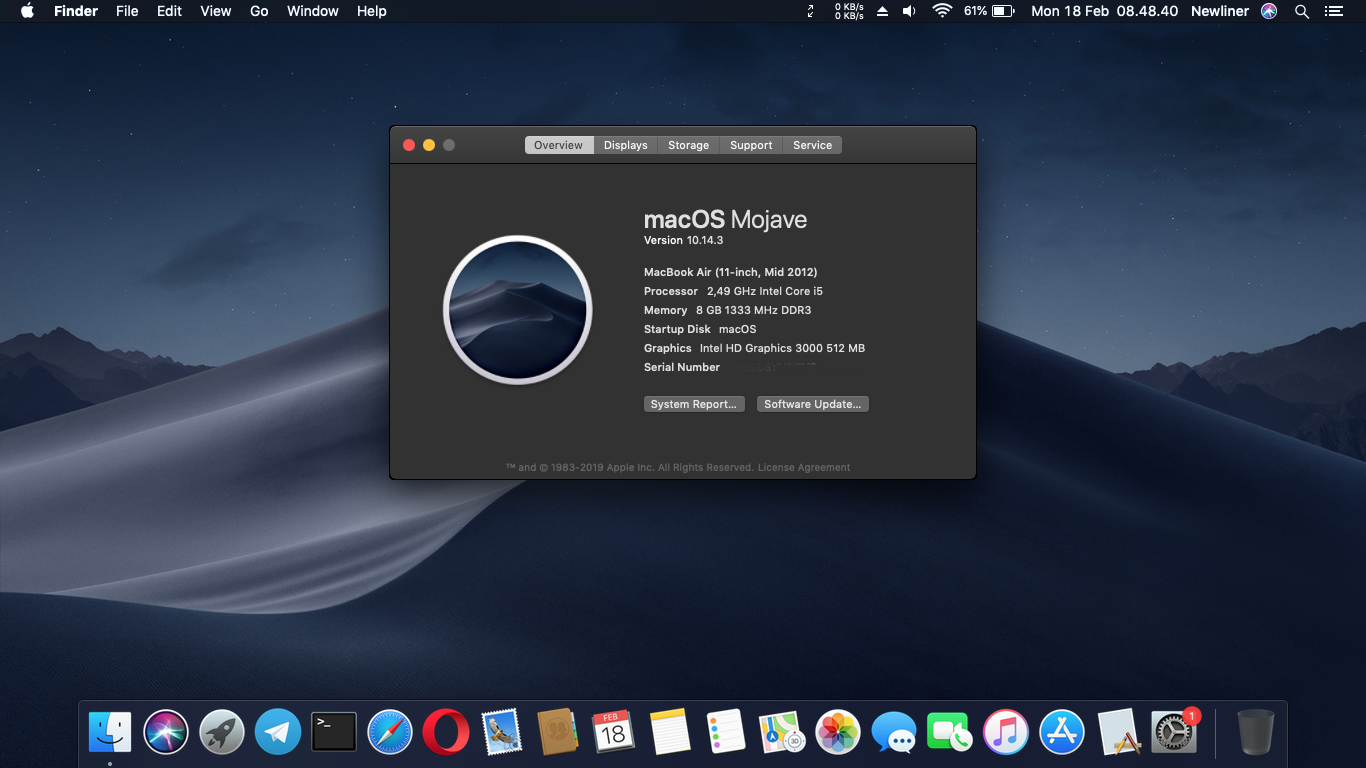Click the Memory 8 GB value
1366x768 pixels.
[753, 310]
